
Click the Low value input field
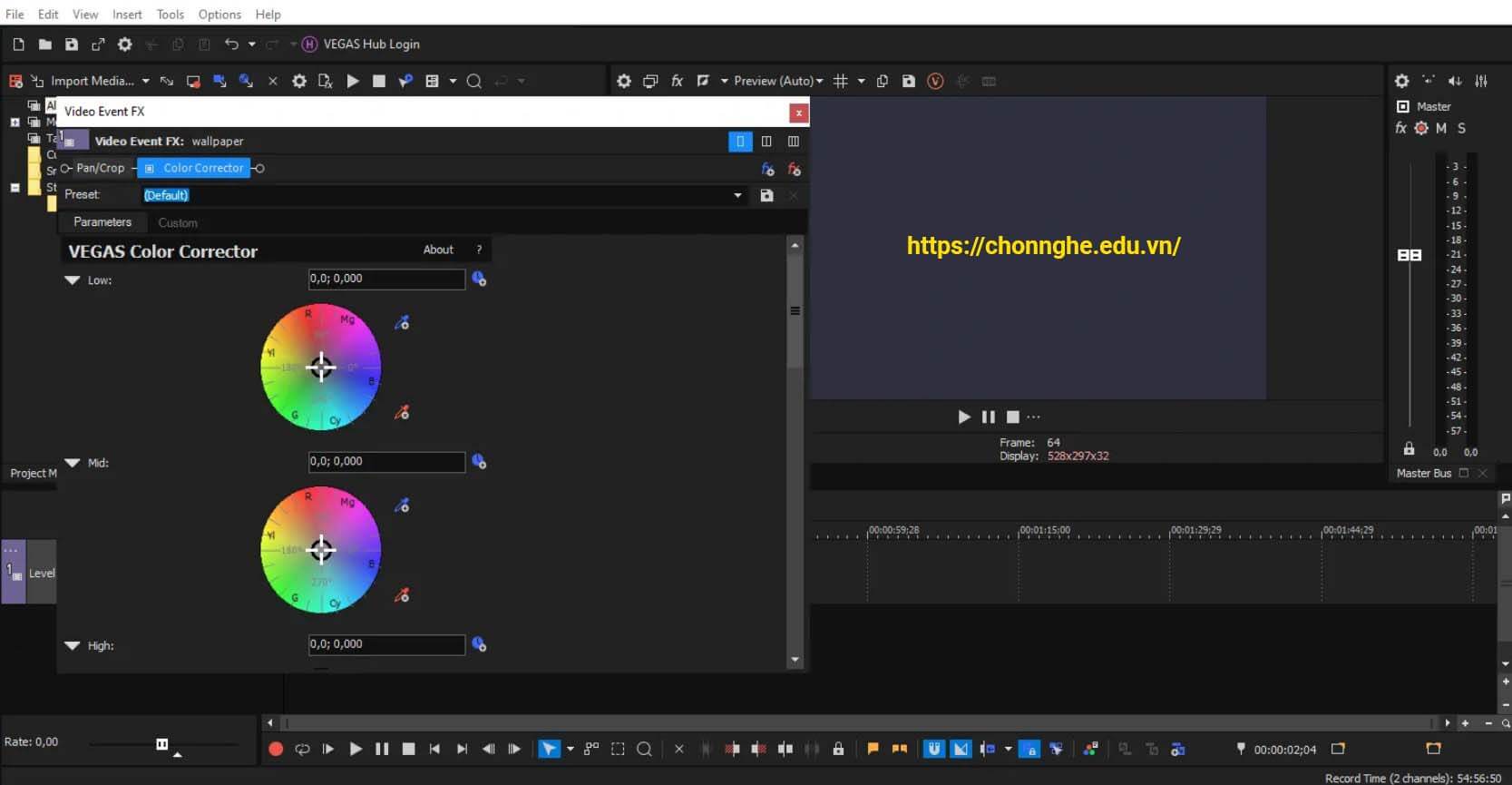[386, 279]
